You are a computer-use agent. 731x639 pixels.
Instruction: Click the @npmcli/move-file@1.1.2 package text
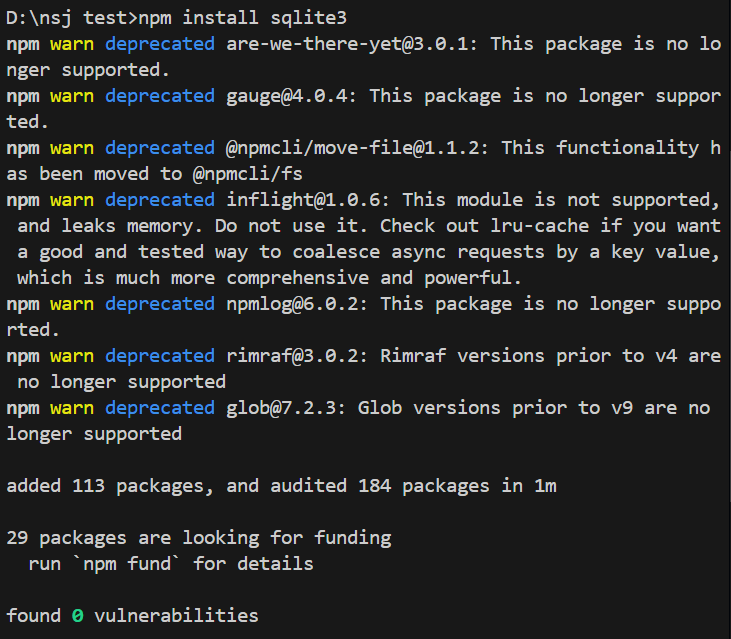358,148
